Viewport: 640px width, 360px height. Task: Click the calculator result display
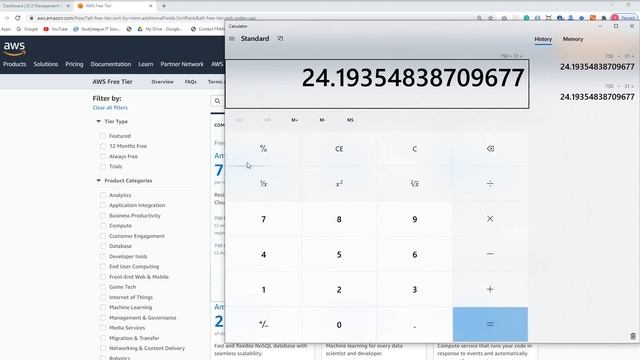tap(377, 84)
